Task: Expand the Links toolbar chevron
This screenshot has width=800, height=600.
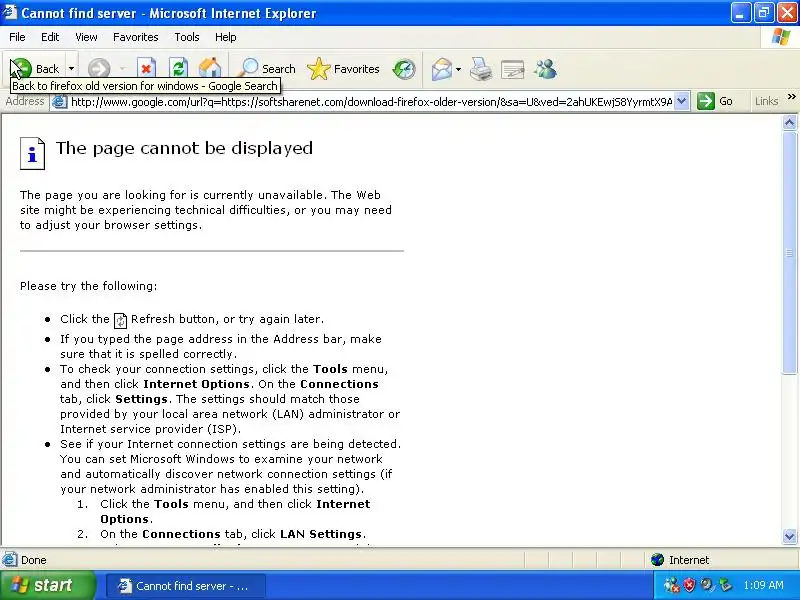Action: 791,96
